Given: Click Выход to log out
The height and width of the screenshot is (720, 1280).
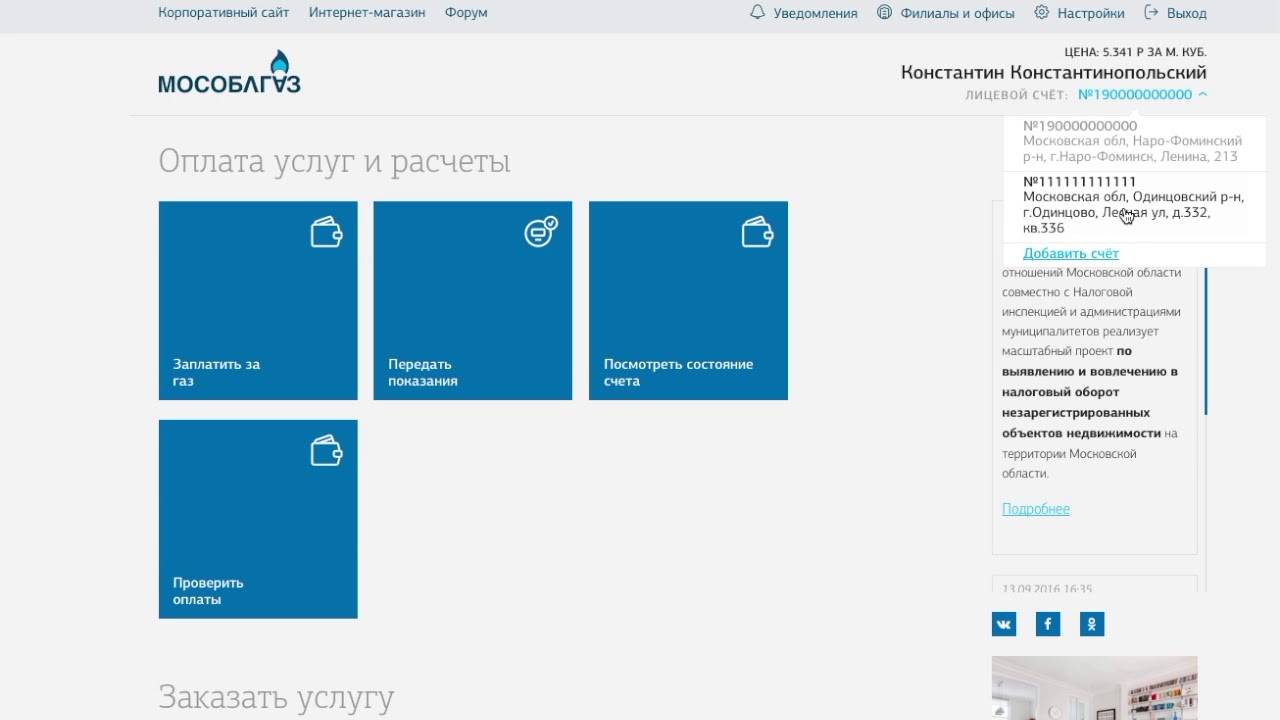Looking at the screenshot, I should click(1186, 14).
